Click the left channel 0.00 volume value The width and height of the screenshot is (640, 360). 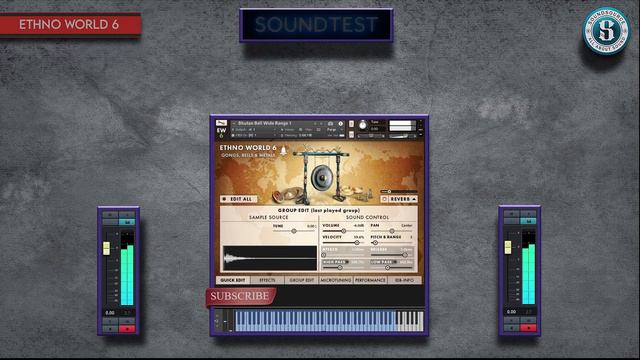click(110, 313)
